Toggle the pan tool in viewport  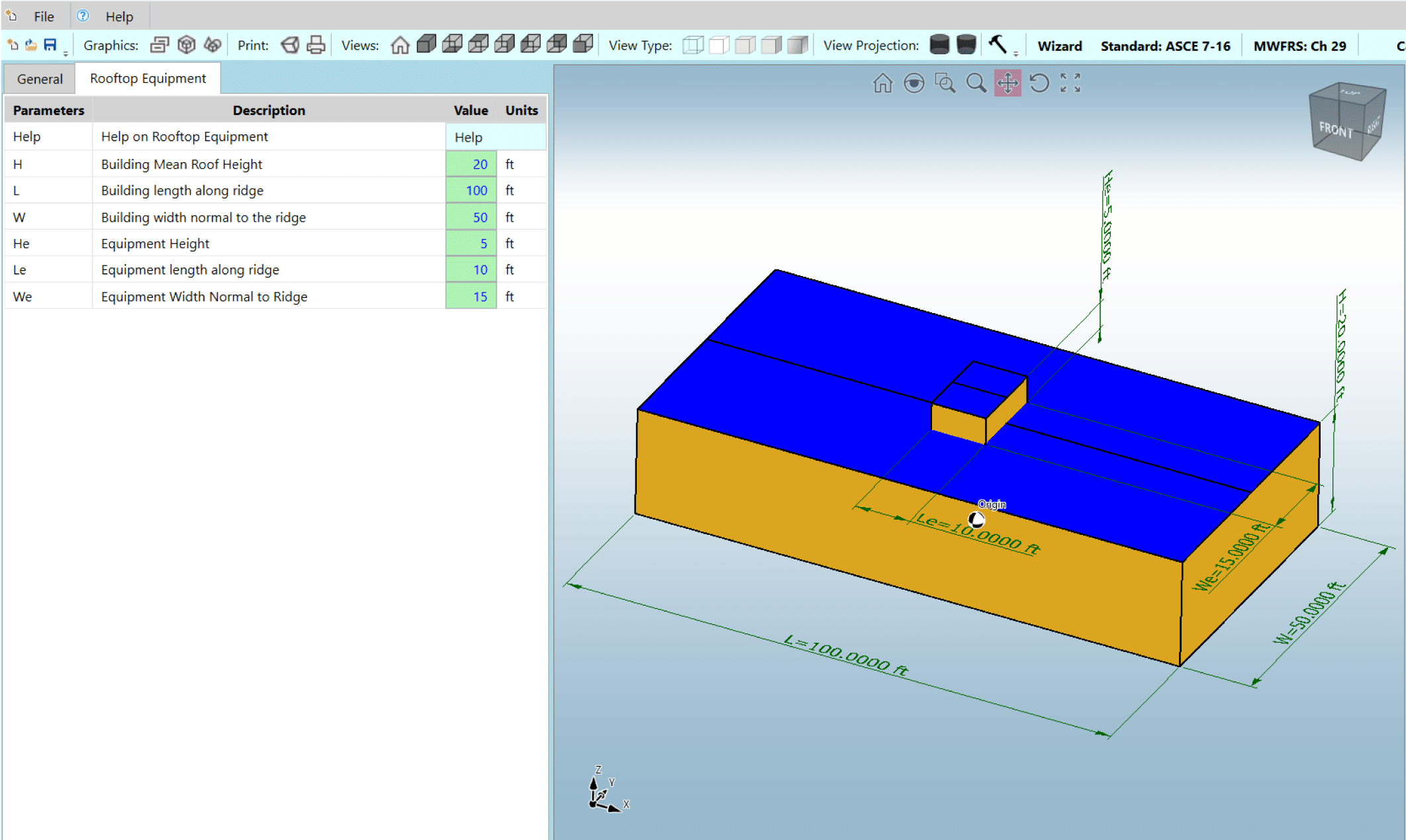(1008, 83)
